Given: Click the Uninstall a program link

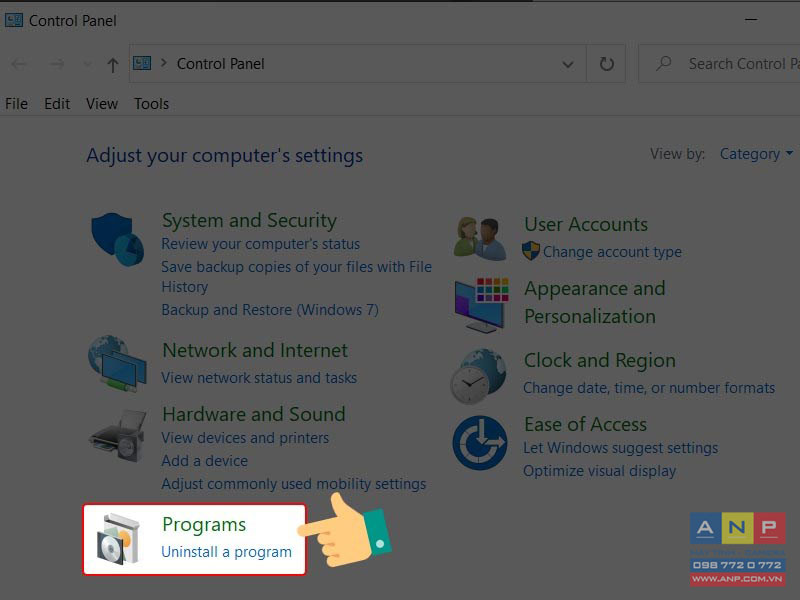Looking at the screenshot, I should click(x=227, y=552).
